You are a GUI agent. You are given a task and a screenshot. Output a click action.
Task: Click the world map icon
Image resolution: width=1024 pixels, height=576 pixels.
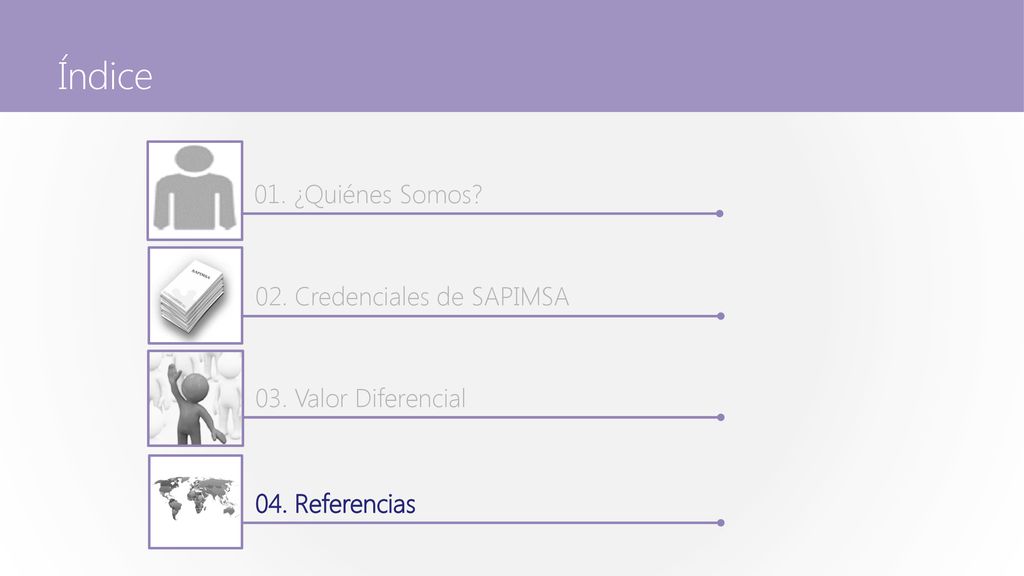pyautogui.click(x=195, y=502)
